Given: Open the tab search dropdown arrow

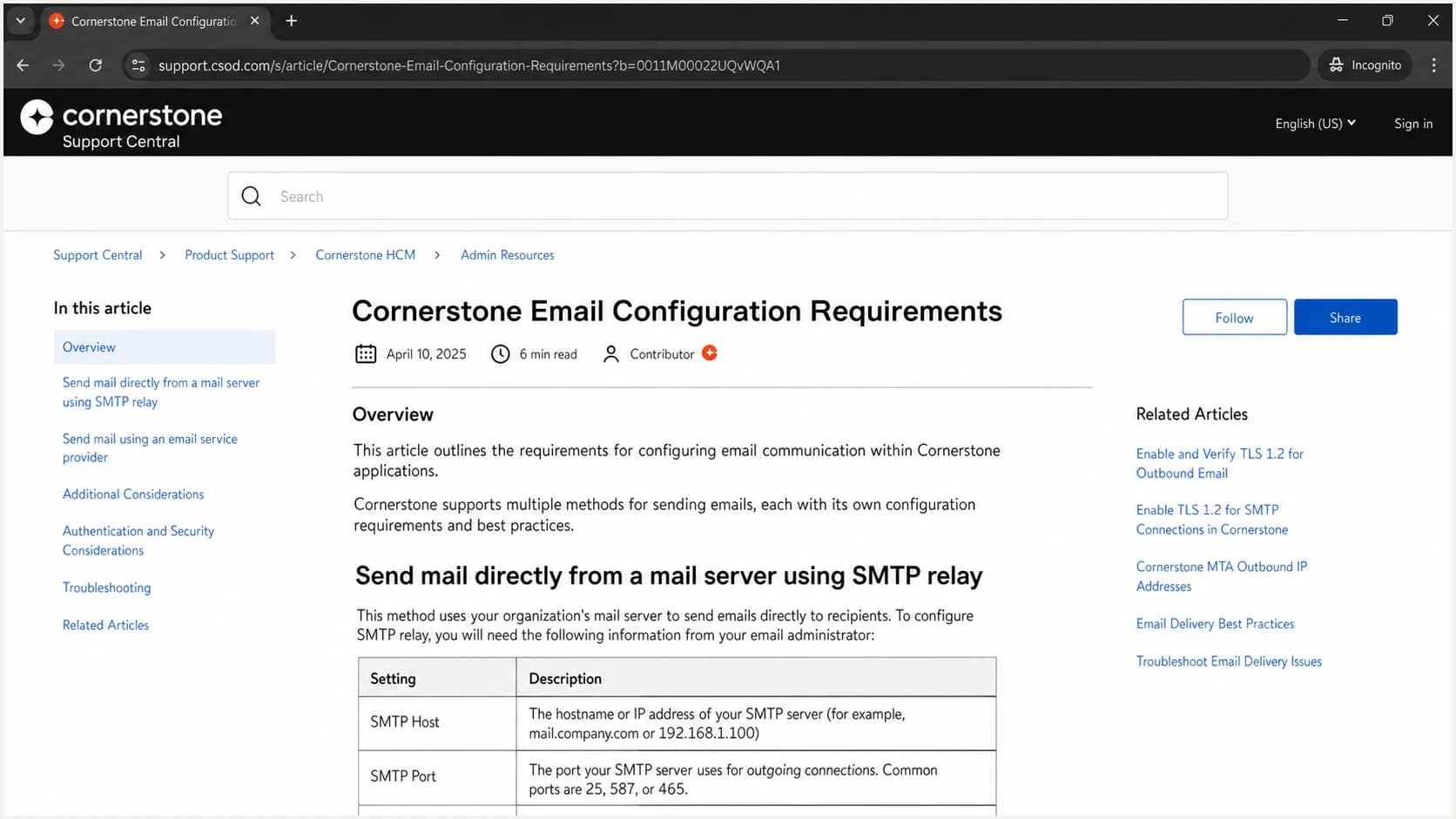Looking at the screenshot, I should (20, 21).
